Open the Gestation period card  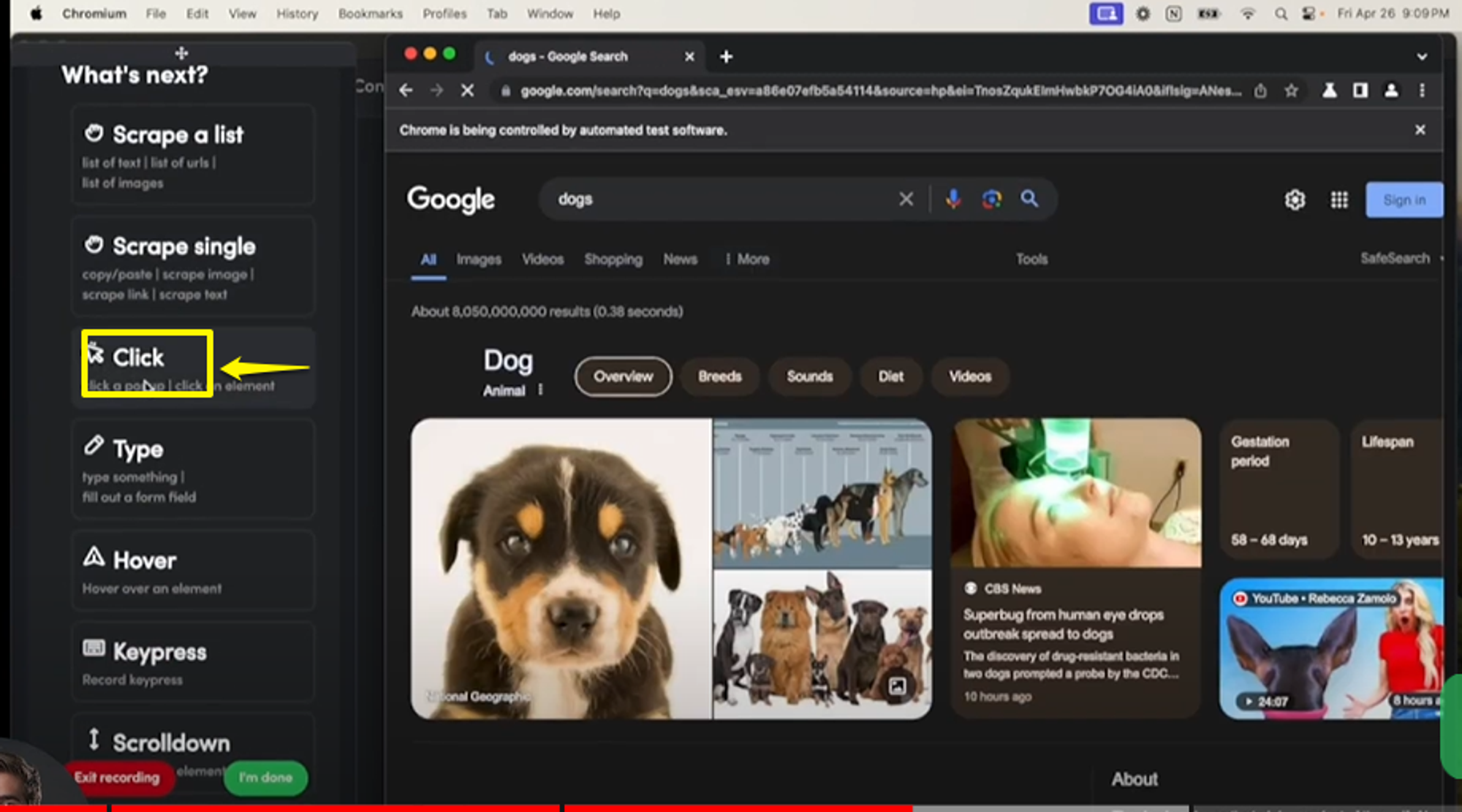(1280, 490)
